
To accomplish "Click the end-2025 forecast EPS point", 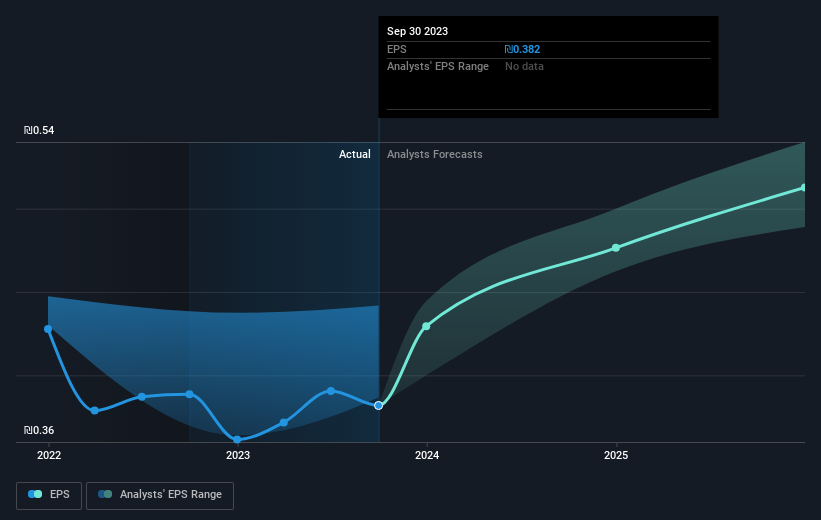I will (x=804, y=187).
